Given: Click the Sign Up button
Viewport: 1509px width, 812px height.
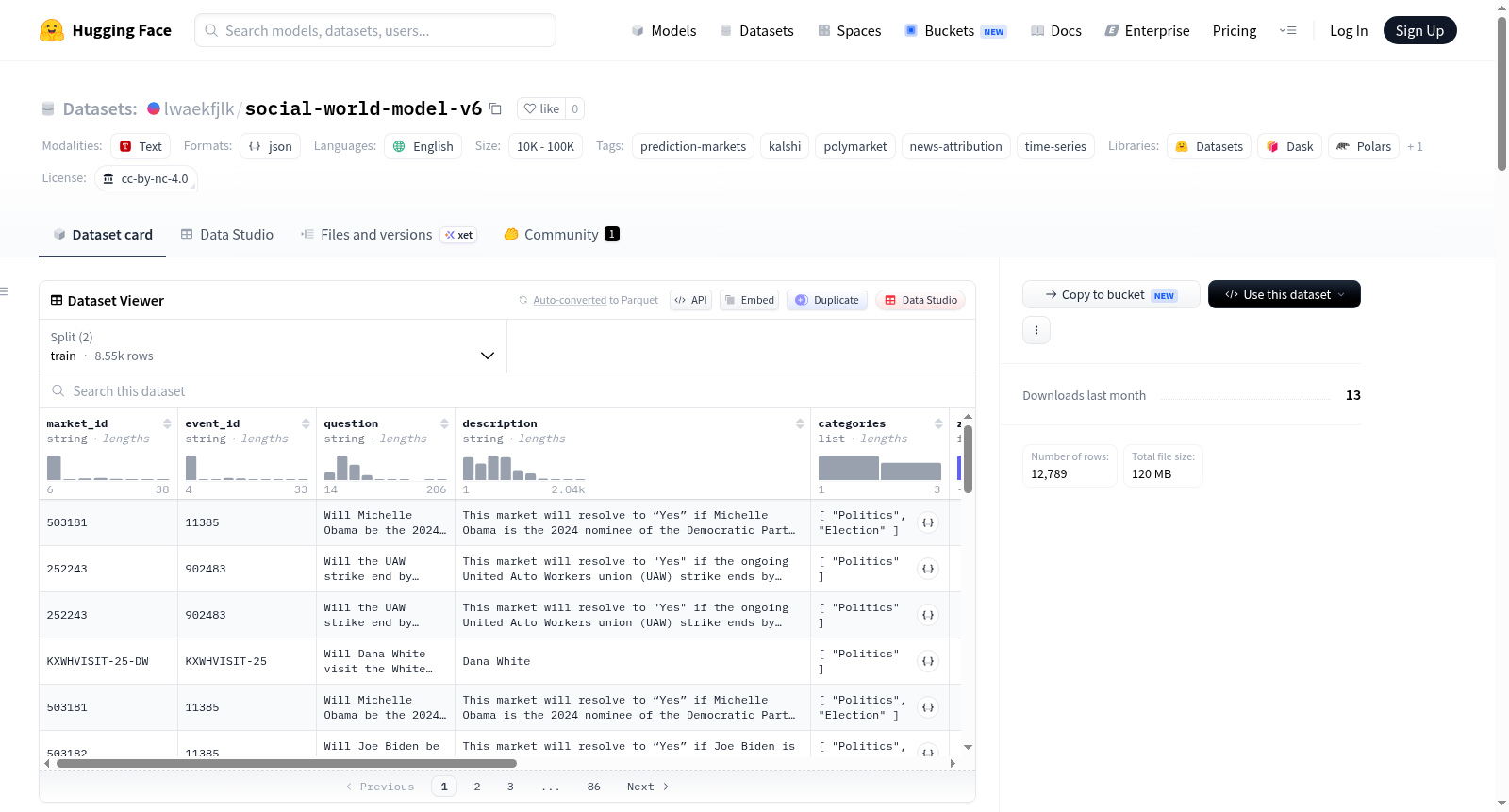Looking at the screenshot, I should (1419, 30).
